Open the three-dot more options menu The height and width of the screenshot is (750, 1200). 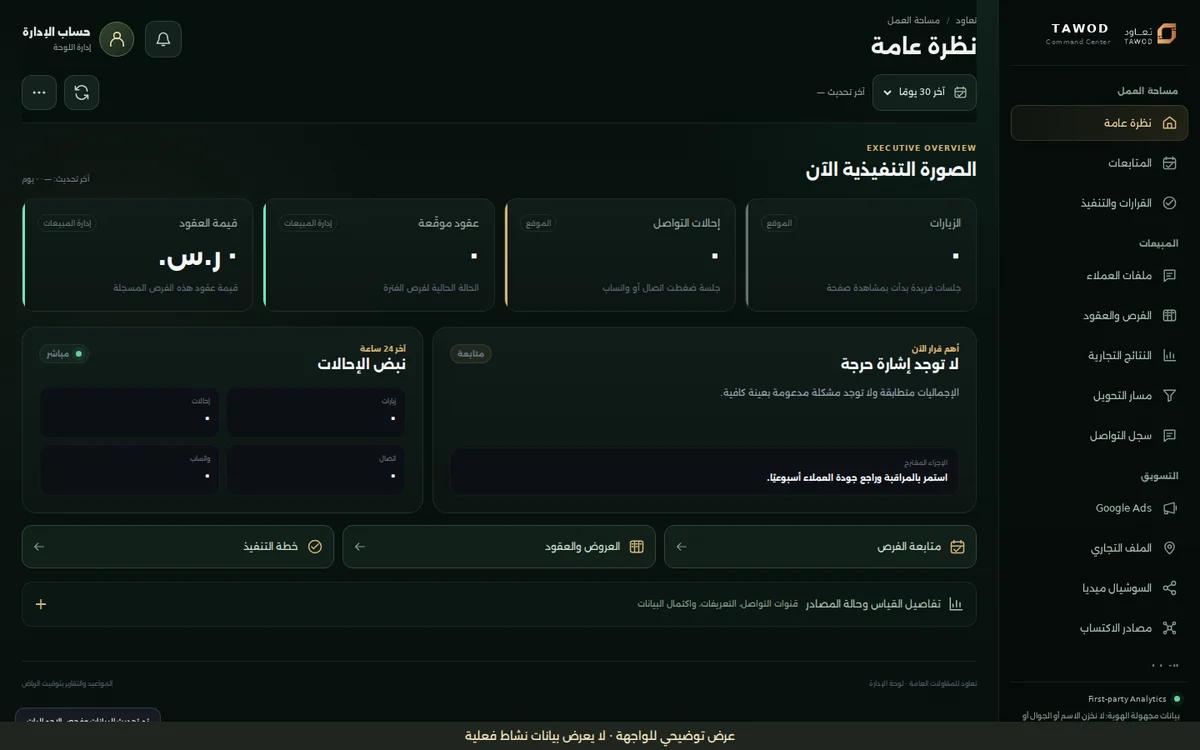(x=39, y=92)
